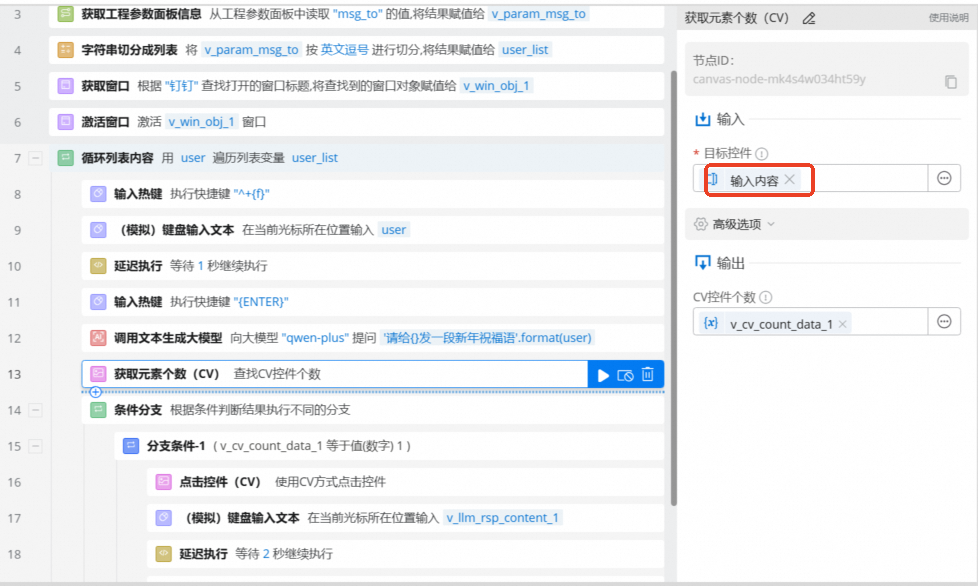Copy the node ID with clipboard icon
The width and height of the screenshot is (978, 586).
click(951, 82)
